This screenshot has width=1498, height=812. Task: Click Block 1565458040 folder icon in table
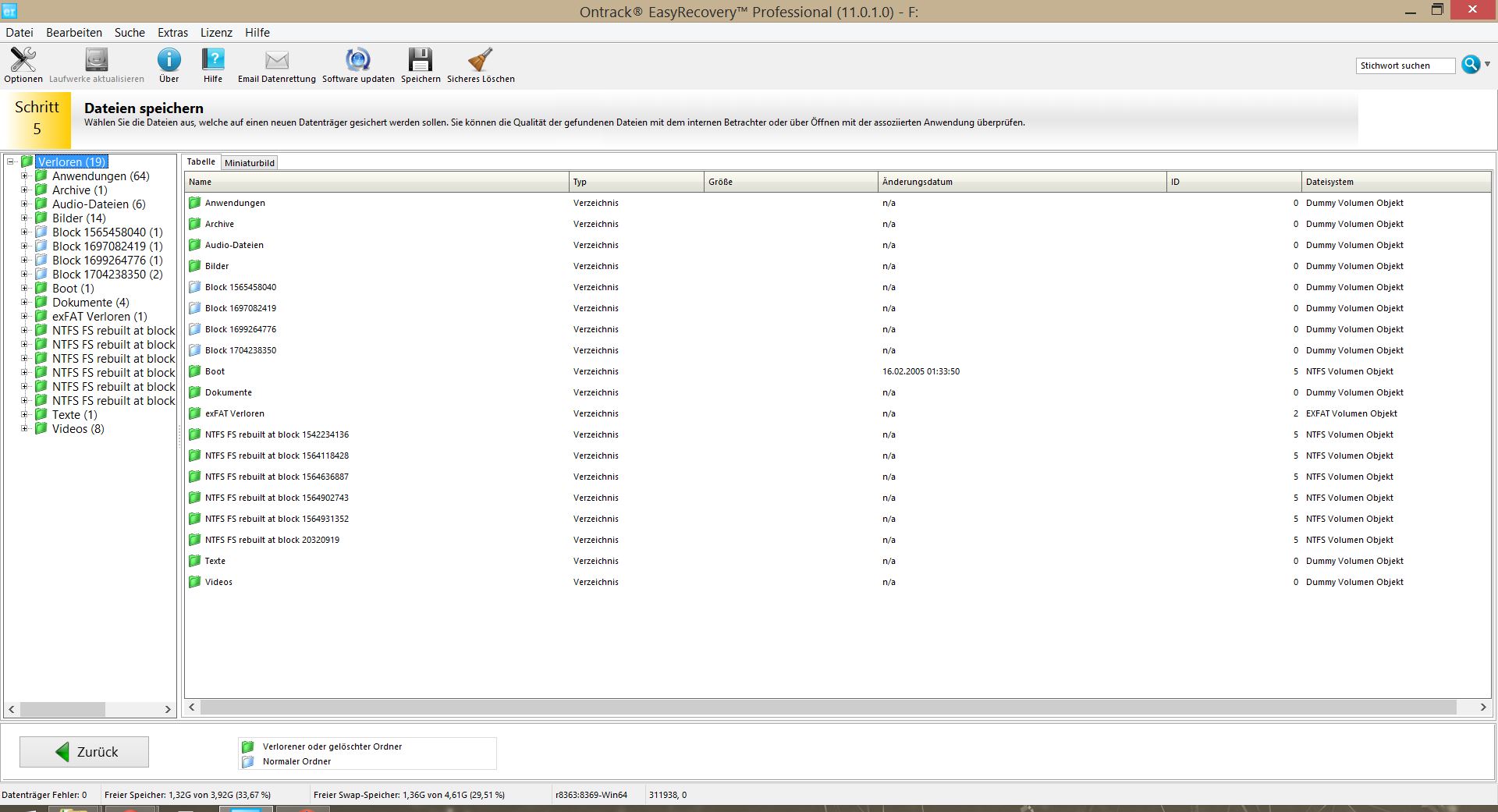[194, 287]
